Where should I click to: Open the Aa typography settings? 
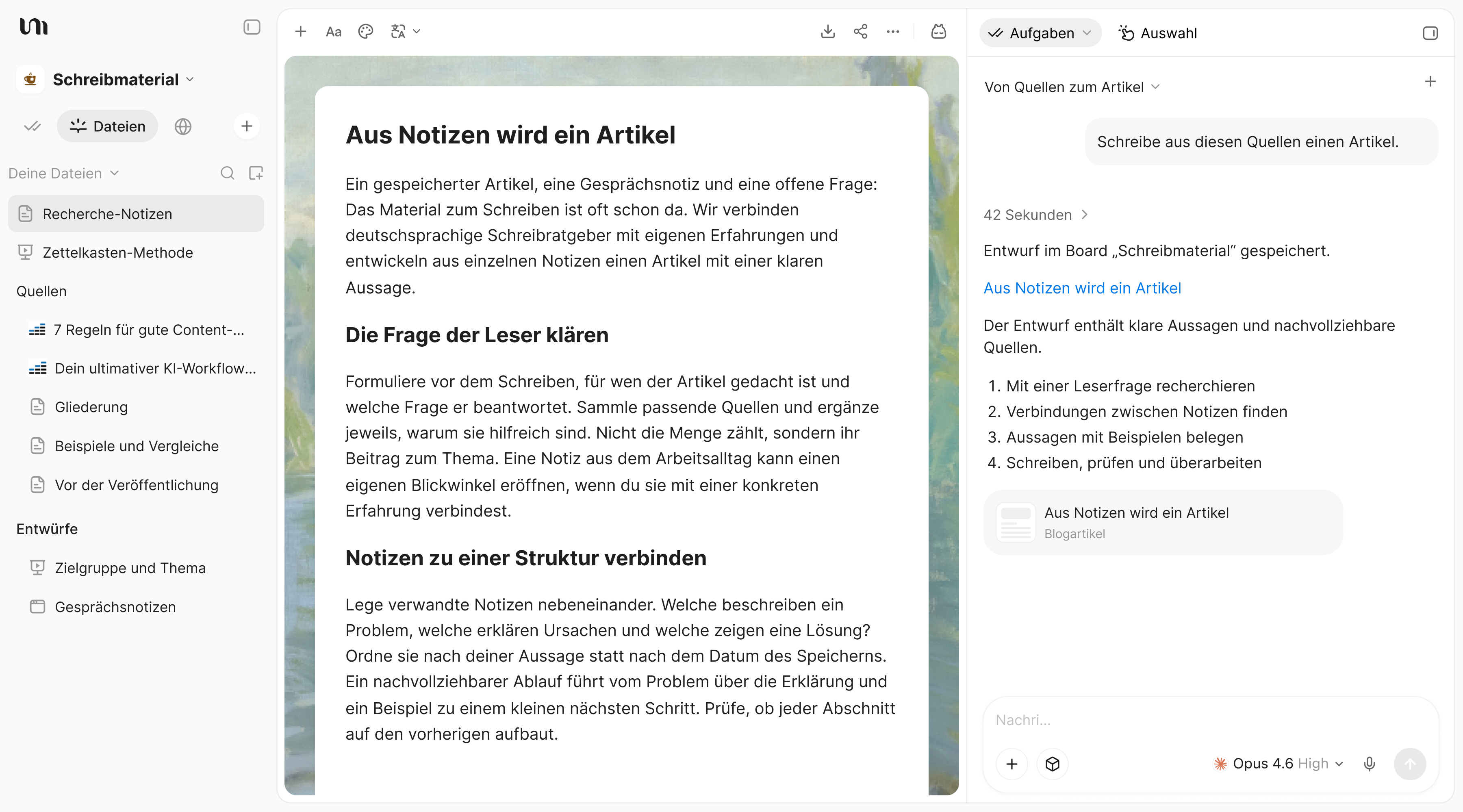tap(333, 32)
